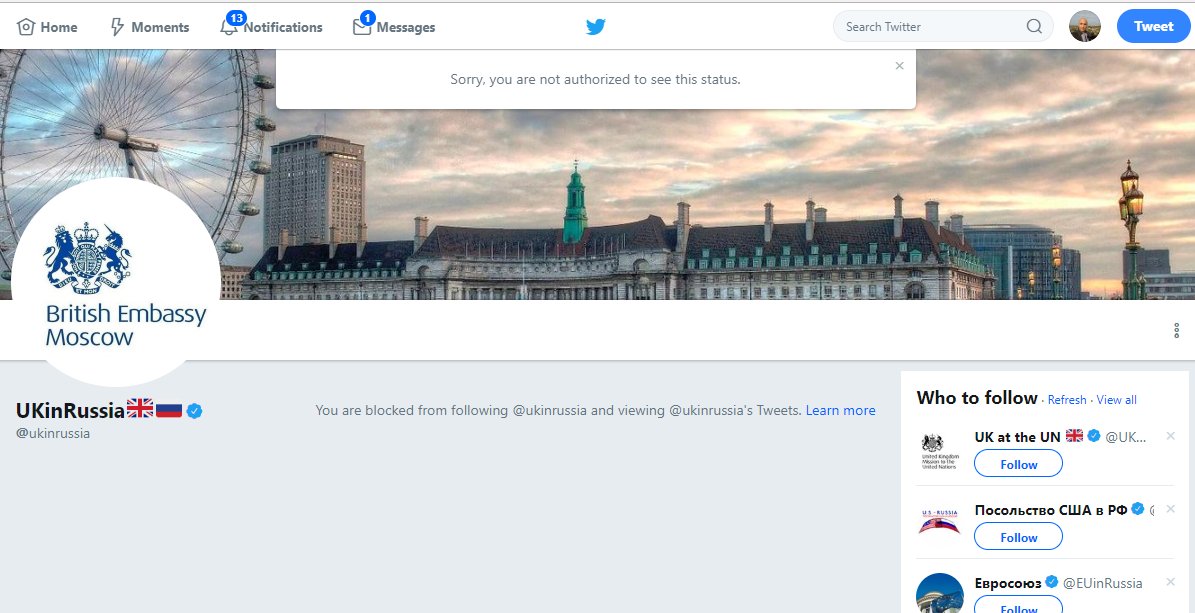Image resolution: width=1195 pixels, height=613 pixels.
Task: Follow UK at the UN
Action: 1018,464
